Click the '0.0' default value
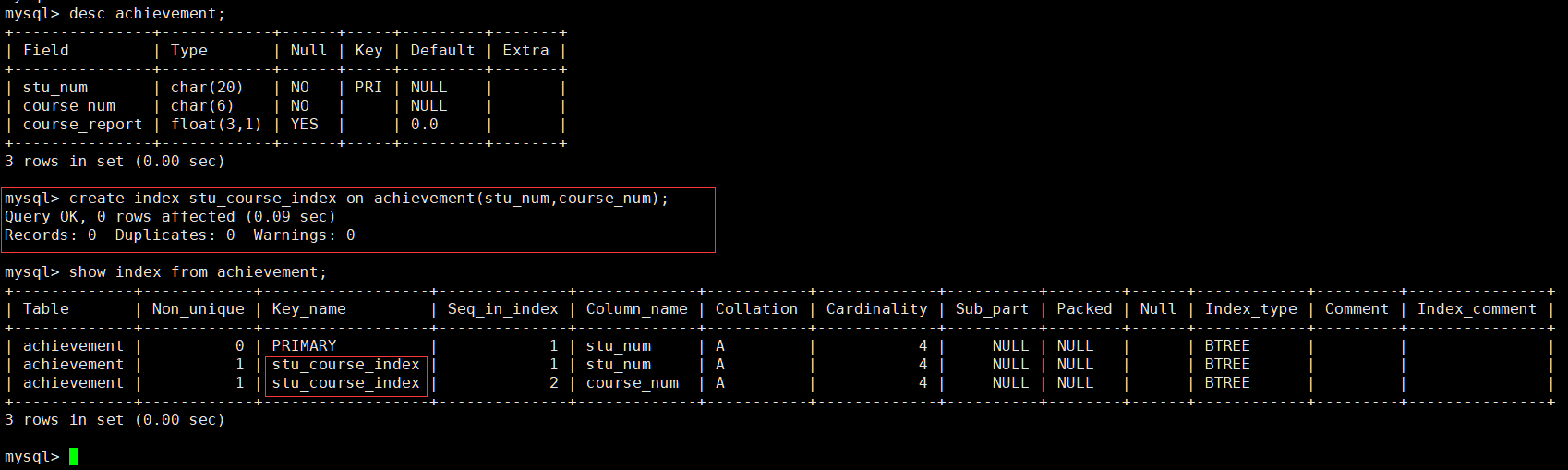 [x=424, y=124]
